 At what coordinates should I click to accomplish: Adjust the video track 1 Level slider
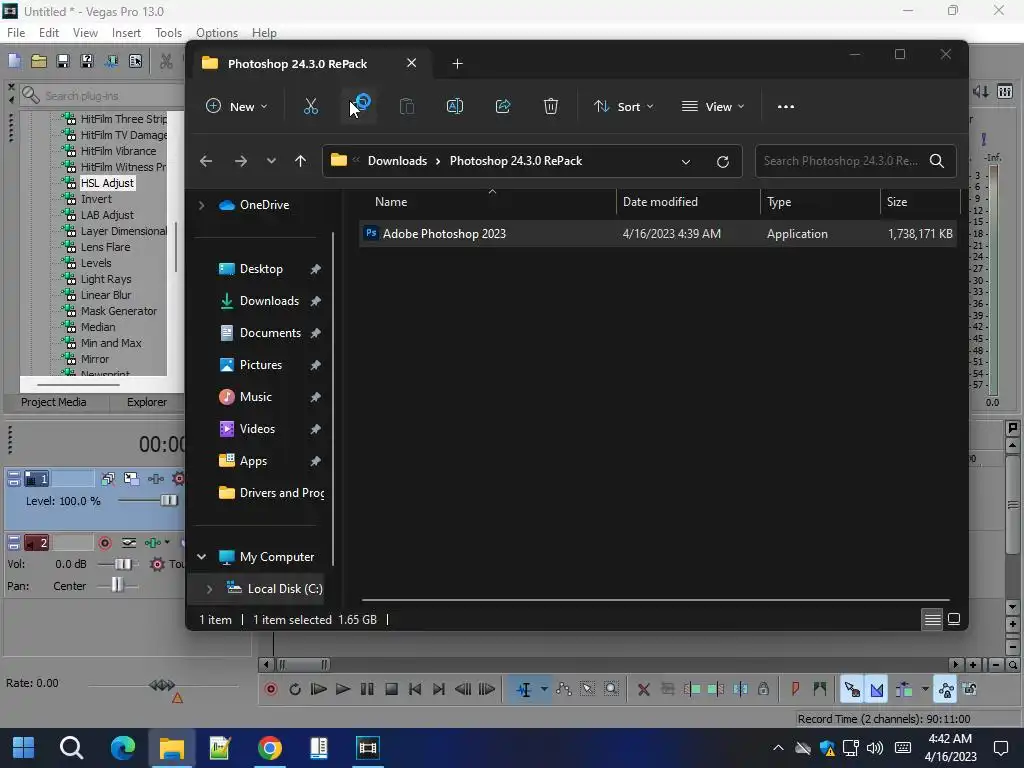tap(168, 500)
